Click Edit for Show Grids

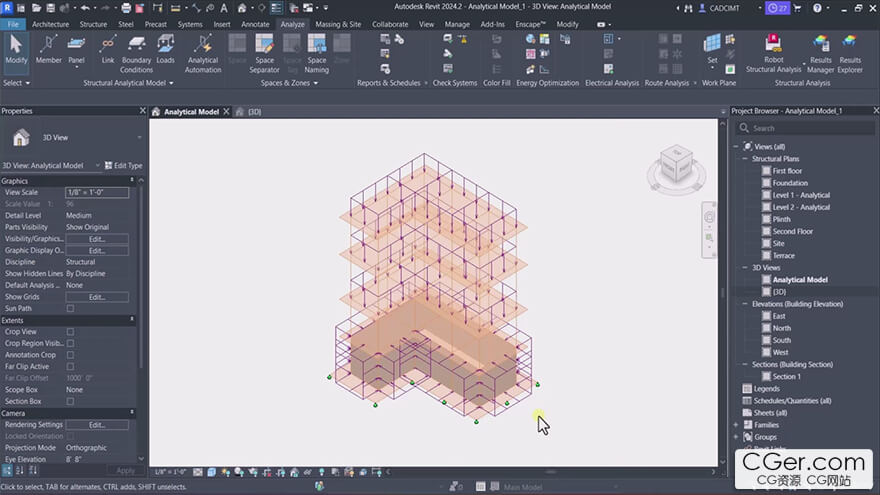[x=97, y=297]
